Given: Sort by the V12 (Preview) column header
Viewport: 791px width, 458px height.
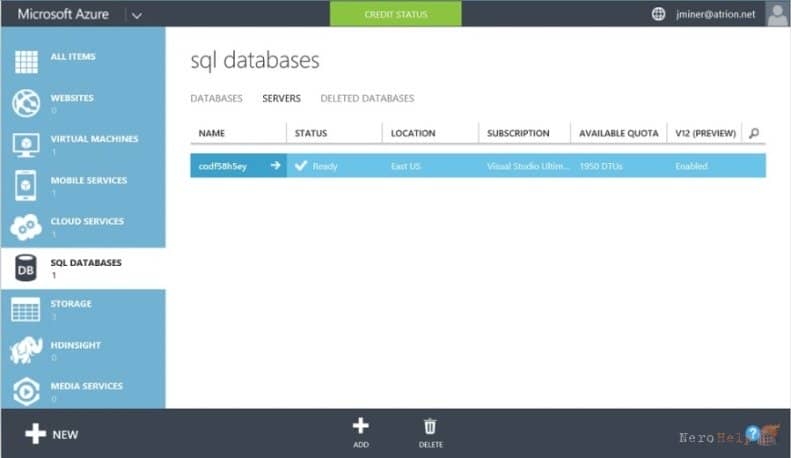Looking at the screenshot, I should 705,133.
